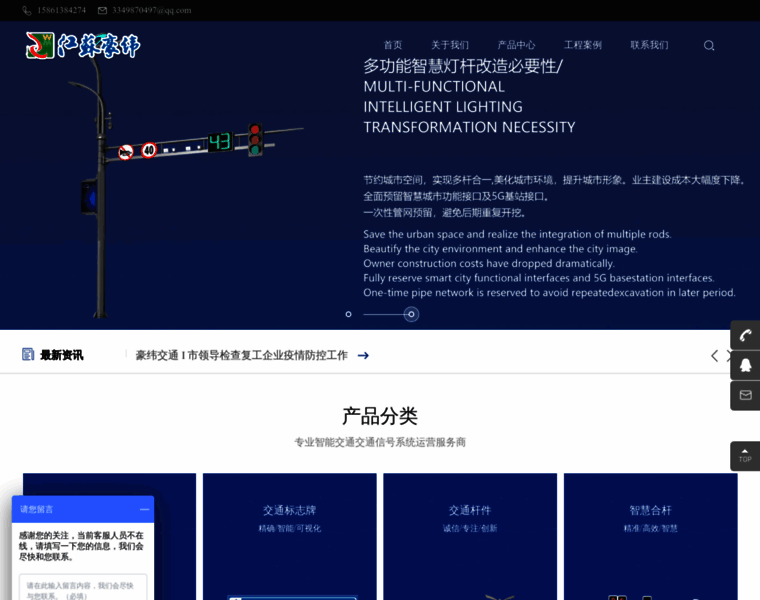760x600 pixels.
Task: Click the TOP back-to-top button
Action: pyautogui.click(x=745, y=456)
